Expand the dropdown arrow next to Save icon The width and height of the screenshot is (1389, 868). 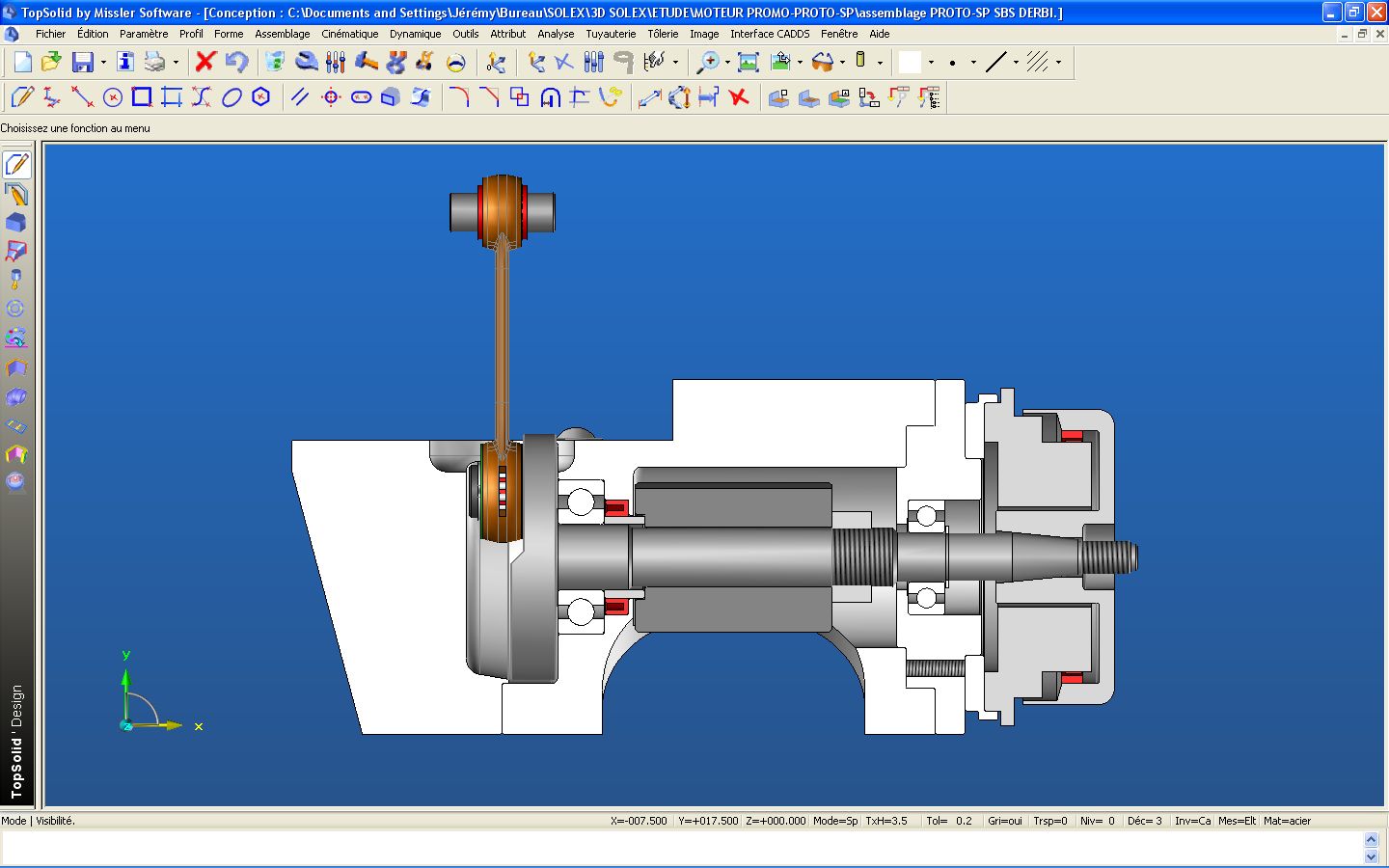coord(103,63)
